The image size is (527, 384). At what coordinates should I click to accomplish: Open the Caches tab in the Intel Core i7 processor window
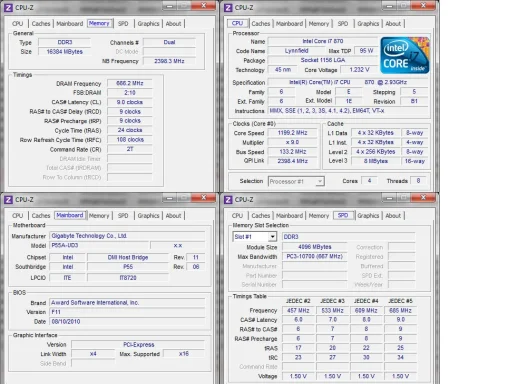(x=260, y=24)
